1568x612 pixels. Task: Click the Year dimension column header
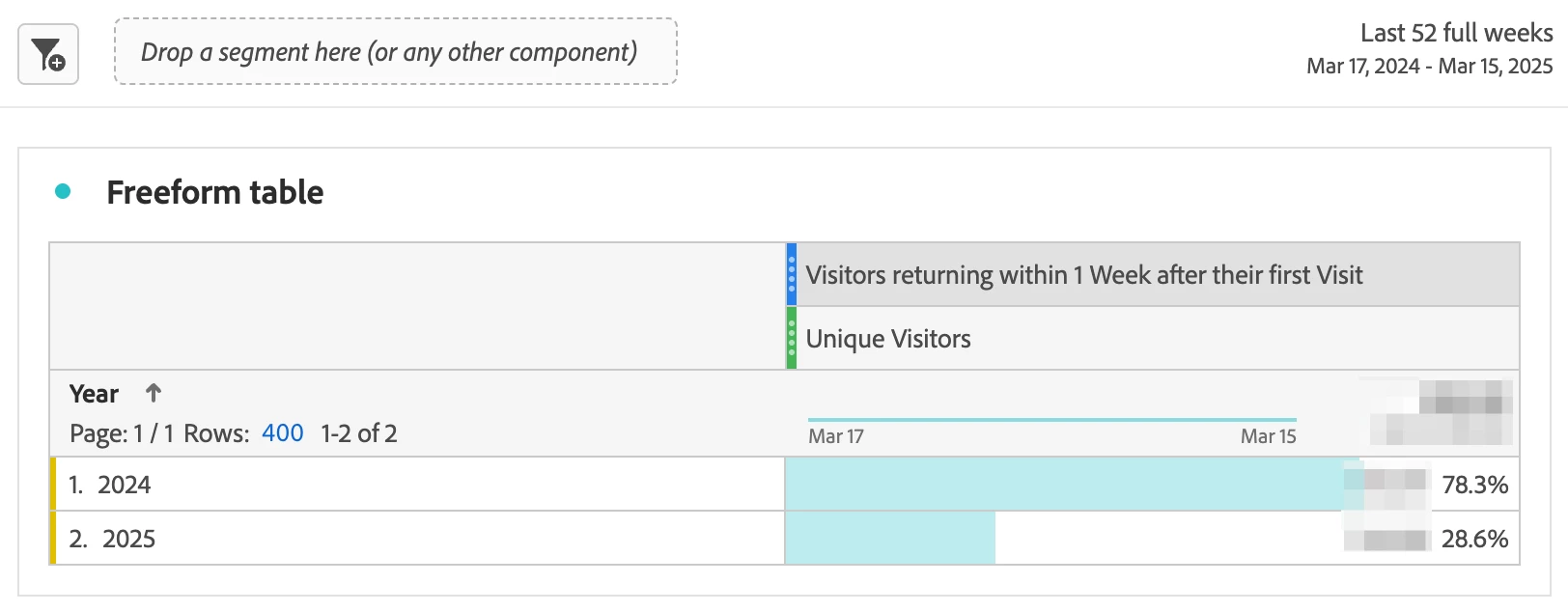coord(94,394)
